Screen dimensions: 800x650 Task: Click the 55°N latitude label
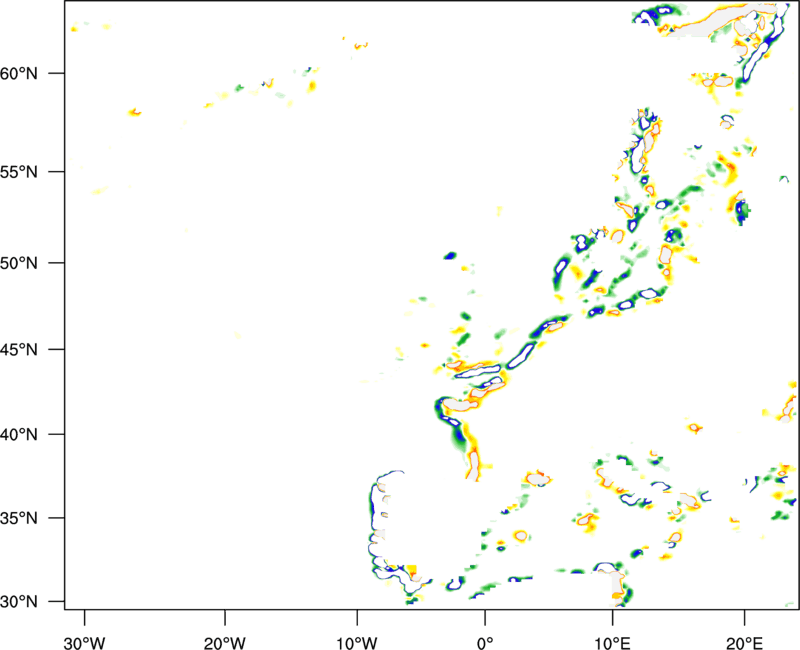pyautogui.click(x=19, y=172)
